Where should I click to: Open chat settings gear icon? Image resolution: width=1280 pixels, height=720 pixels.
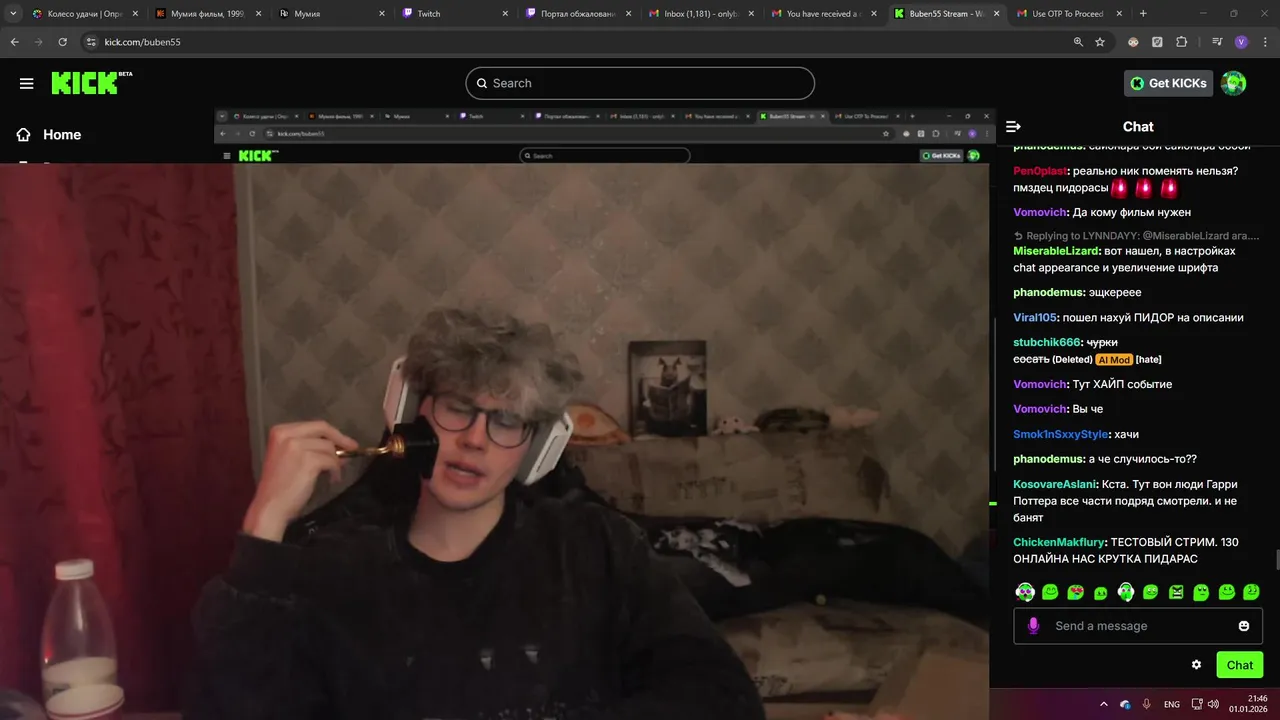[x=1196, y=665]
